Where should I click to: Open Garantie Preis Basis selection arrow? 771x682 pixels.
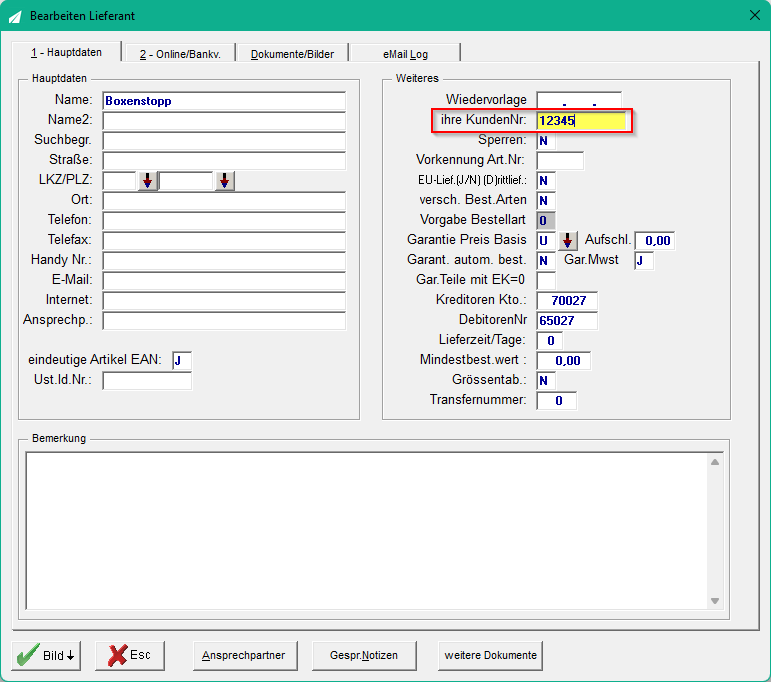(567, 241)
